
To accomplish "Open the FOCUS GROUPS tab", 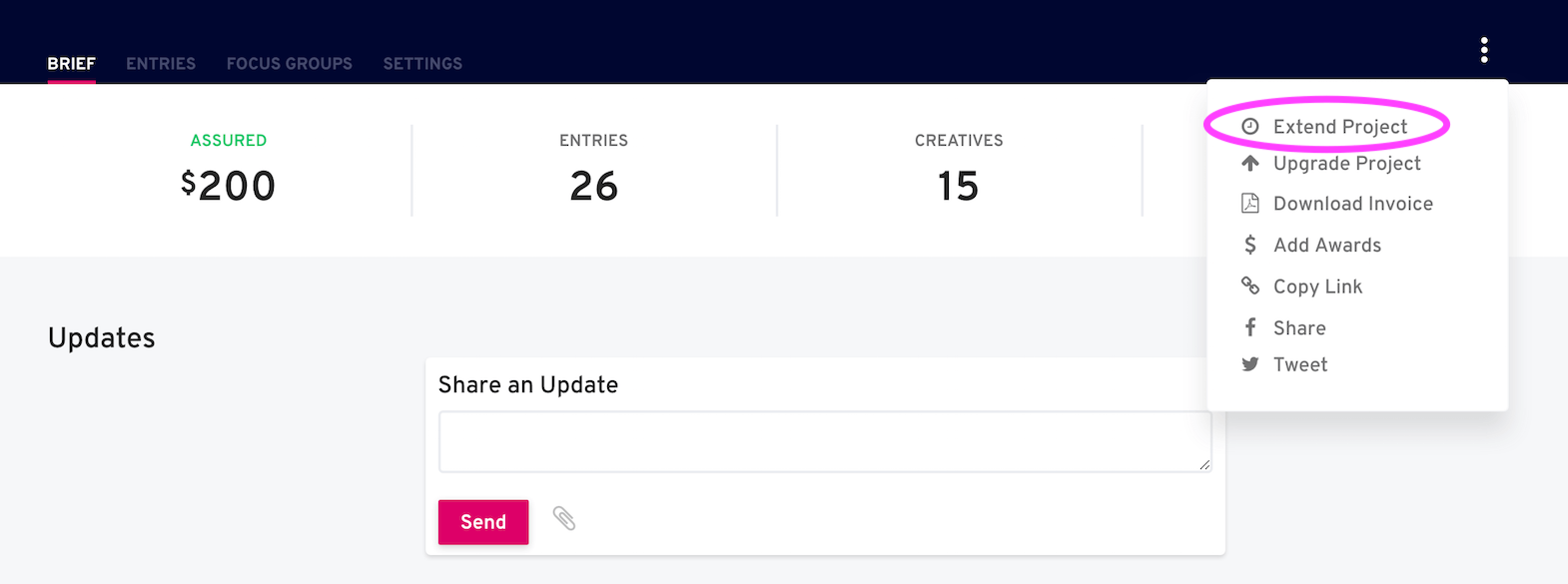I will point(289,63).
